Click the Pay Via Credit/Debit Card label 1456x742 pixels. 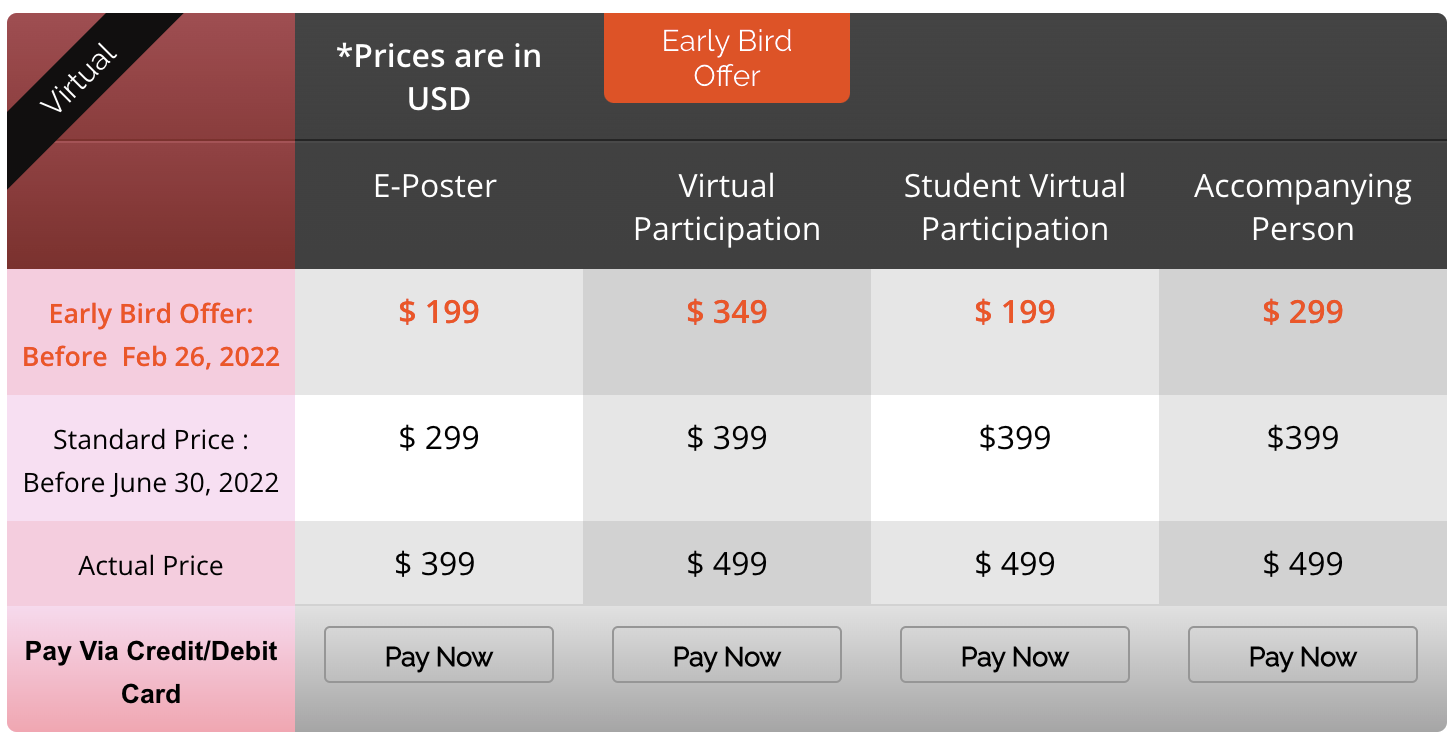pyautogui.click(x=151, y=672)
